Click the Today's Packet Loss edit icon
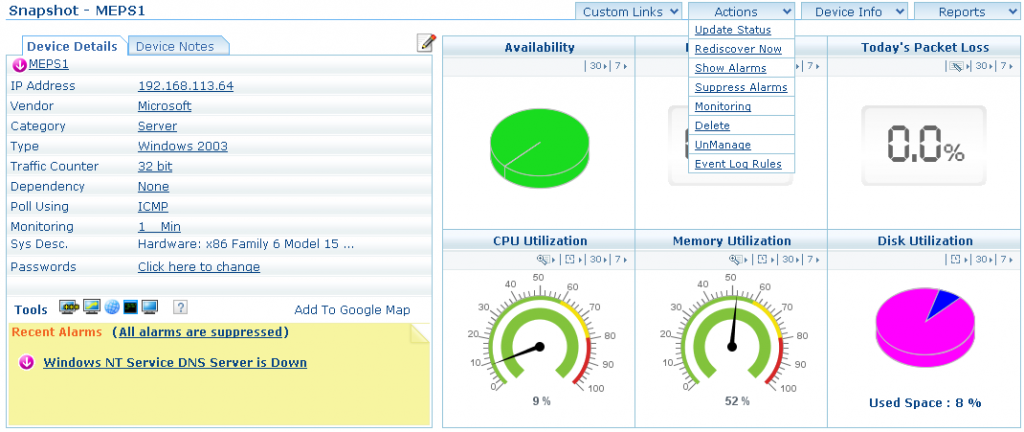1024x432 pixels. coord(956,66)
